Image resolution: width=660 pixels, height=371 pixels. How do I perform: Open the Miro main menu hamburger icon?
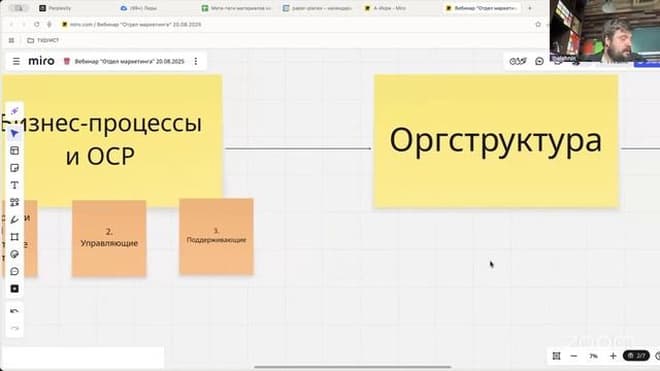[16, 61]
